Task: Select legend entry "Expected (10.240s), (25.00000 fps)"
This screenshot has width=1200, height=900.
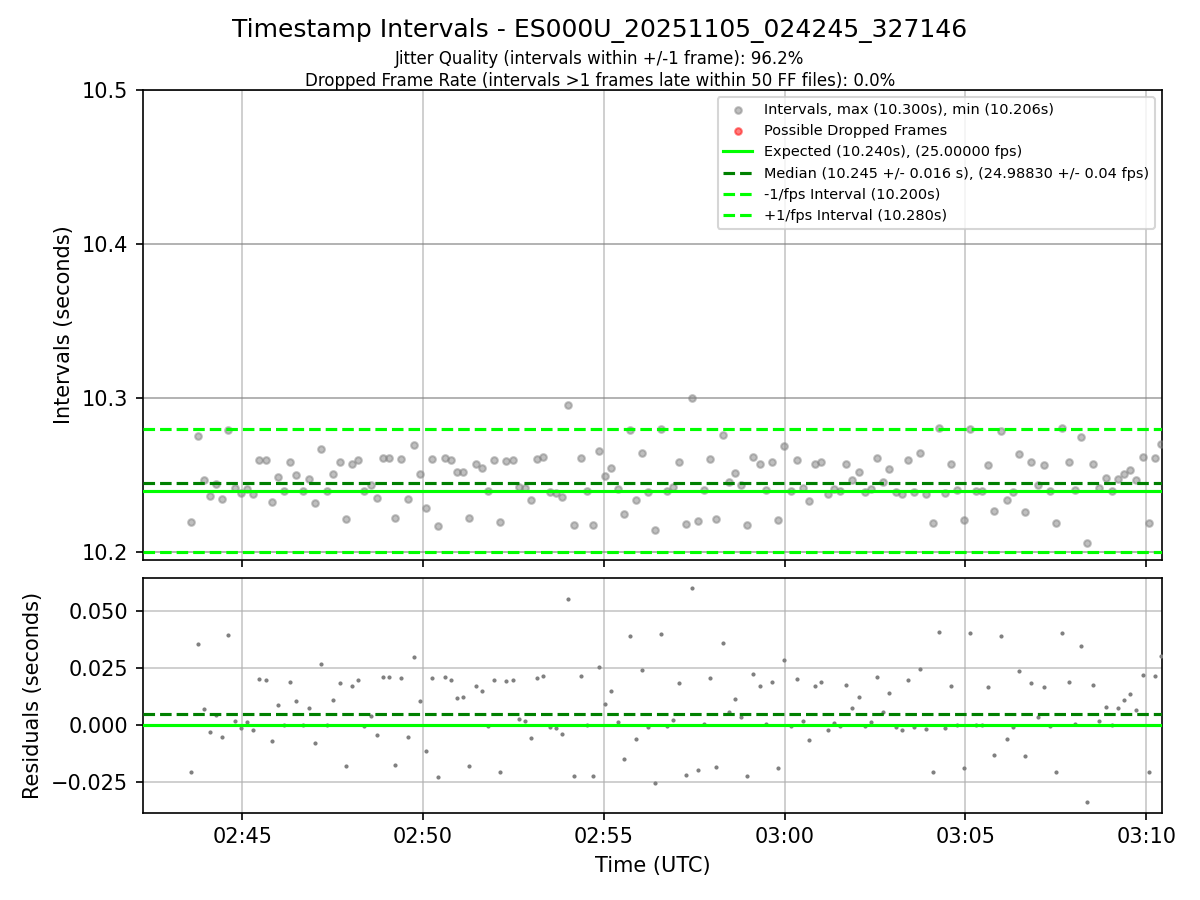Action: click(x=891, y=152)
